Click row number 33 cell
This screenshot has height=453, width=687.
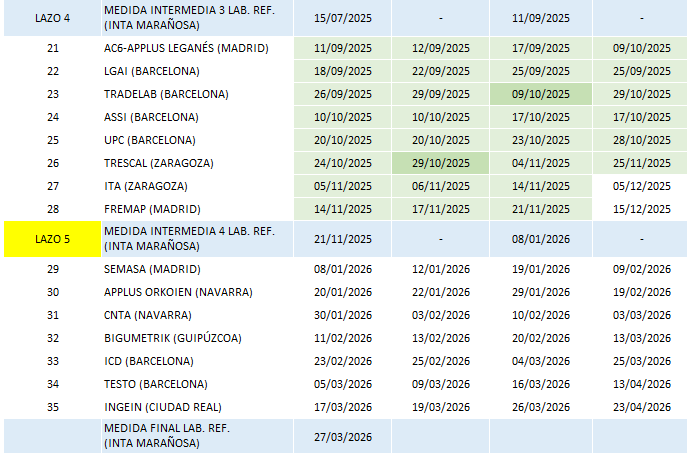tap(52, 362)
